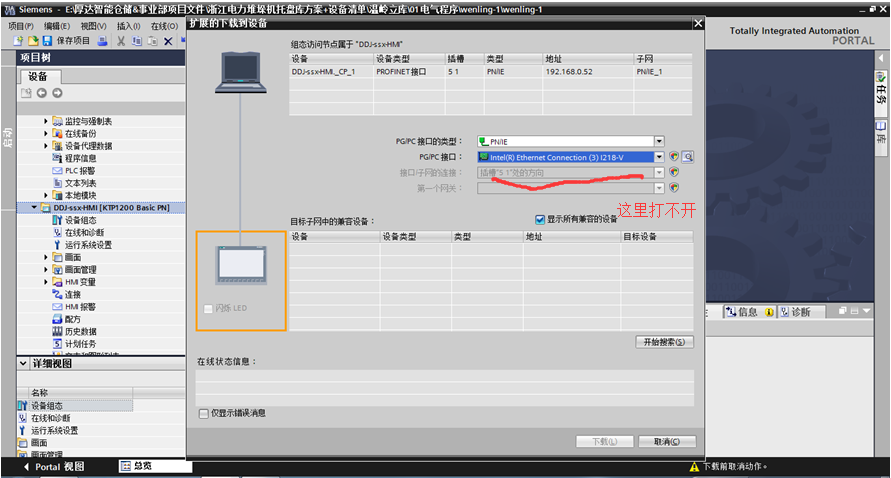Click the 在线和诊断 icon in project tree
The height and width of the screenshot is (478, 891).
pos(57,232)
